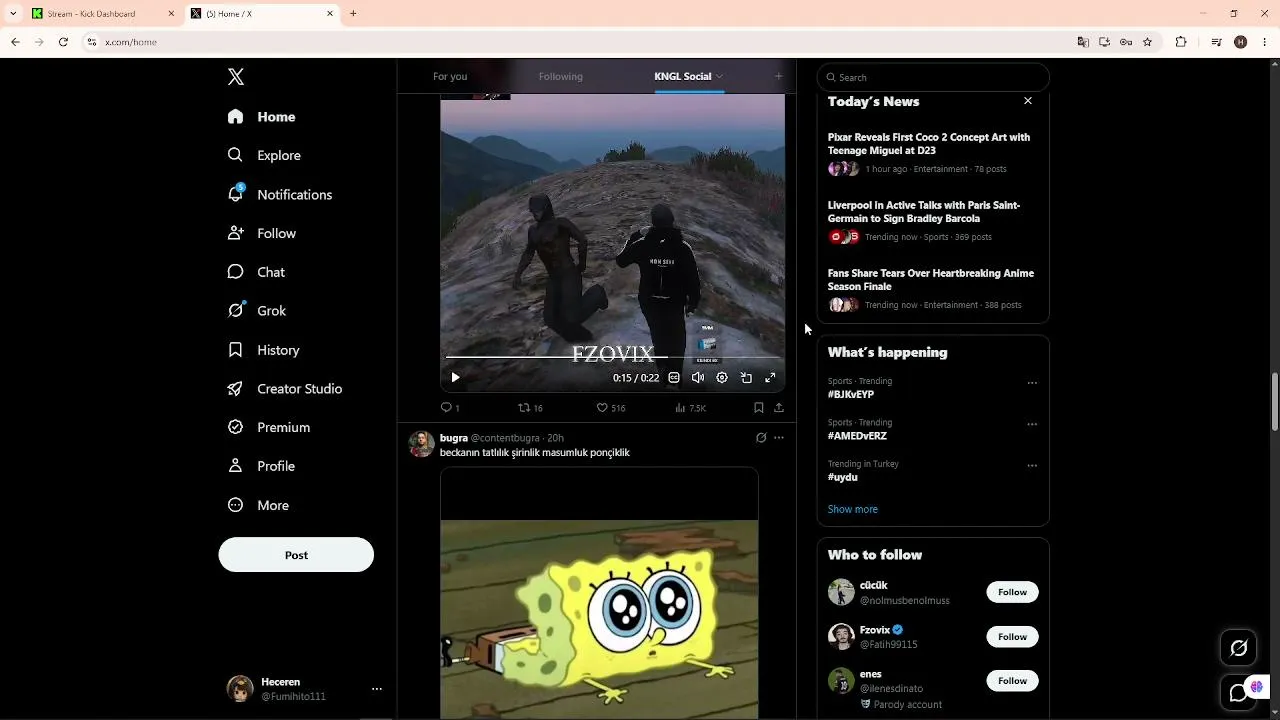Open the Notifications page
The height and width of the screenshot is (720, 1280).
coord(279,194)
